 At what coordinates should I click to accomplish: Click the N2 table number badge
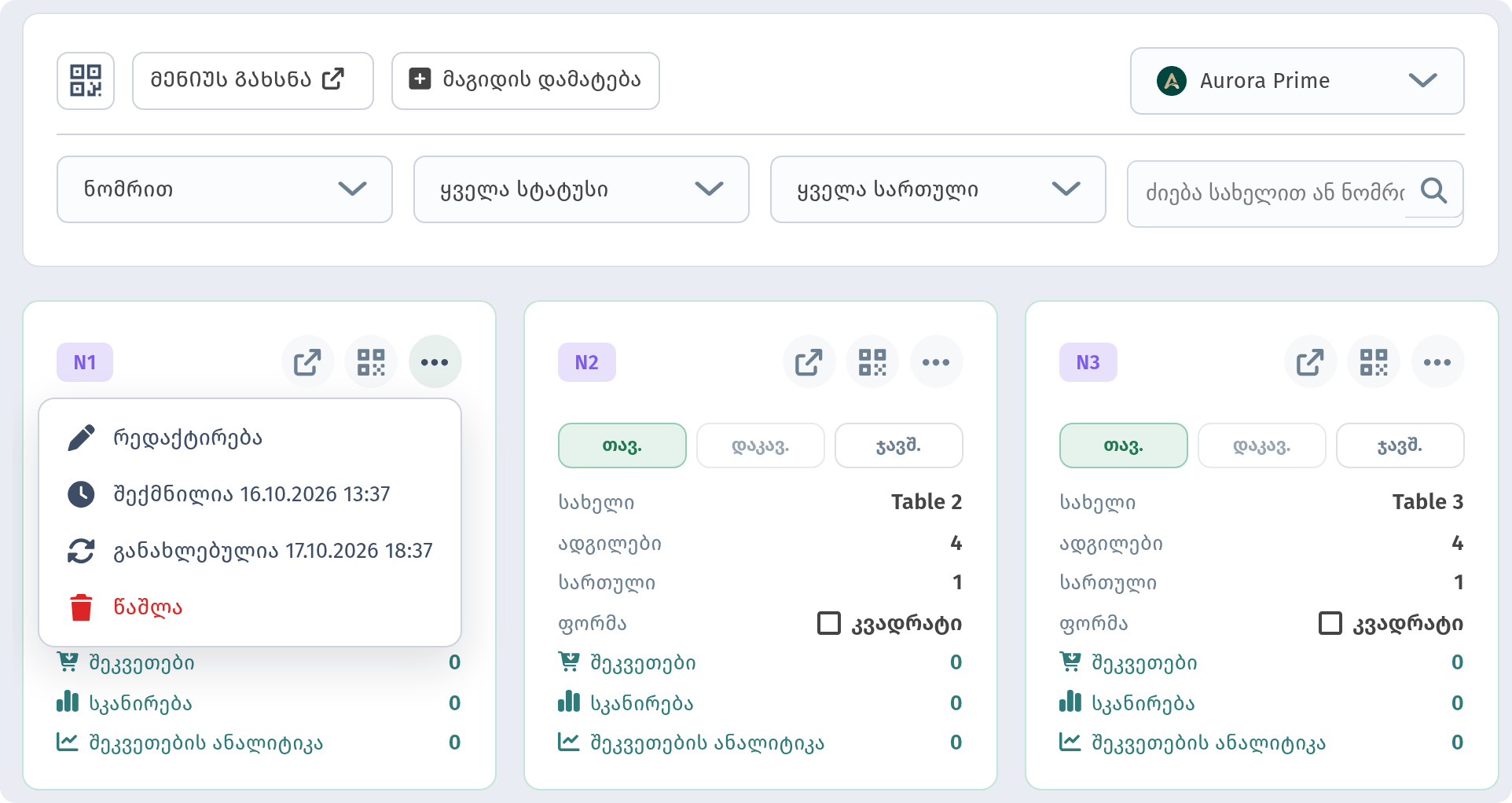point(587,362)
